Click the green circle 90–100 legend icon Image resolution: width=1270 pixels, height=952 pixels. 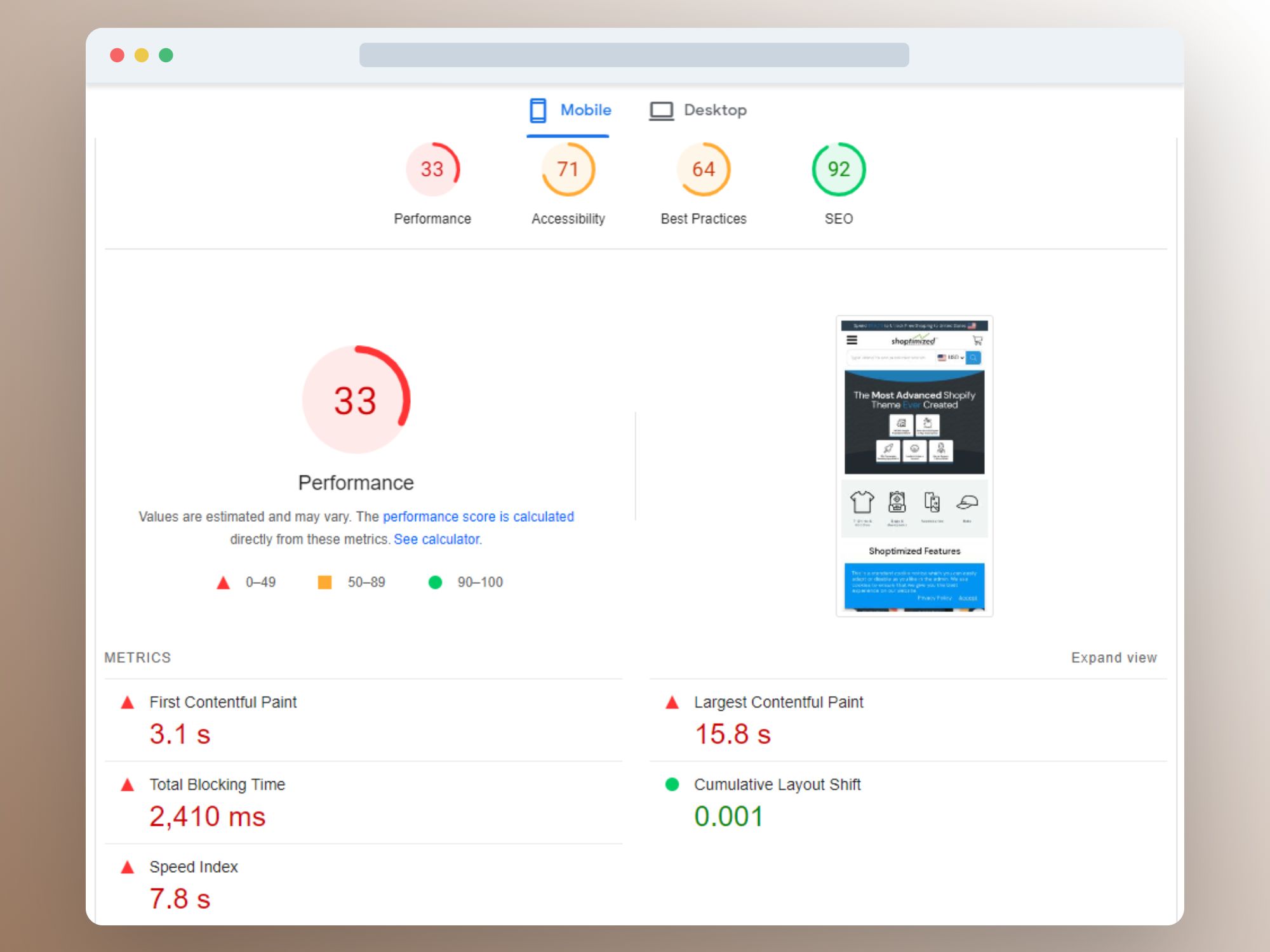pos(435,582)
